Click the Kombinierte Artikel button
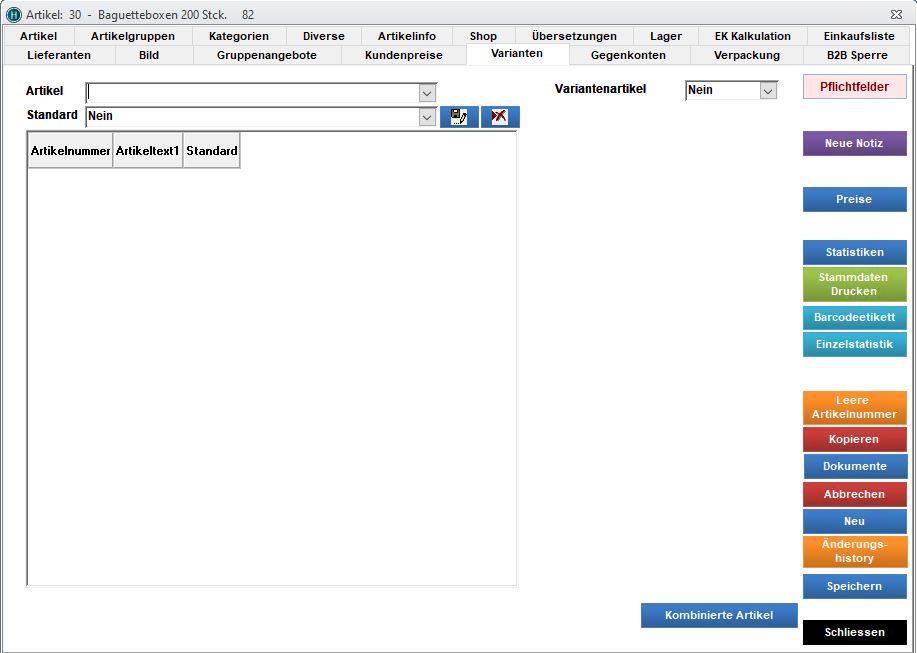This screenshot has width=917, height=653. coord(719,615)
